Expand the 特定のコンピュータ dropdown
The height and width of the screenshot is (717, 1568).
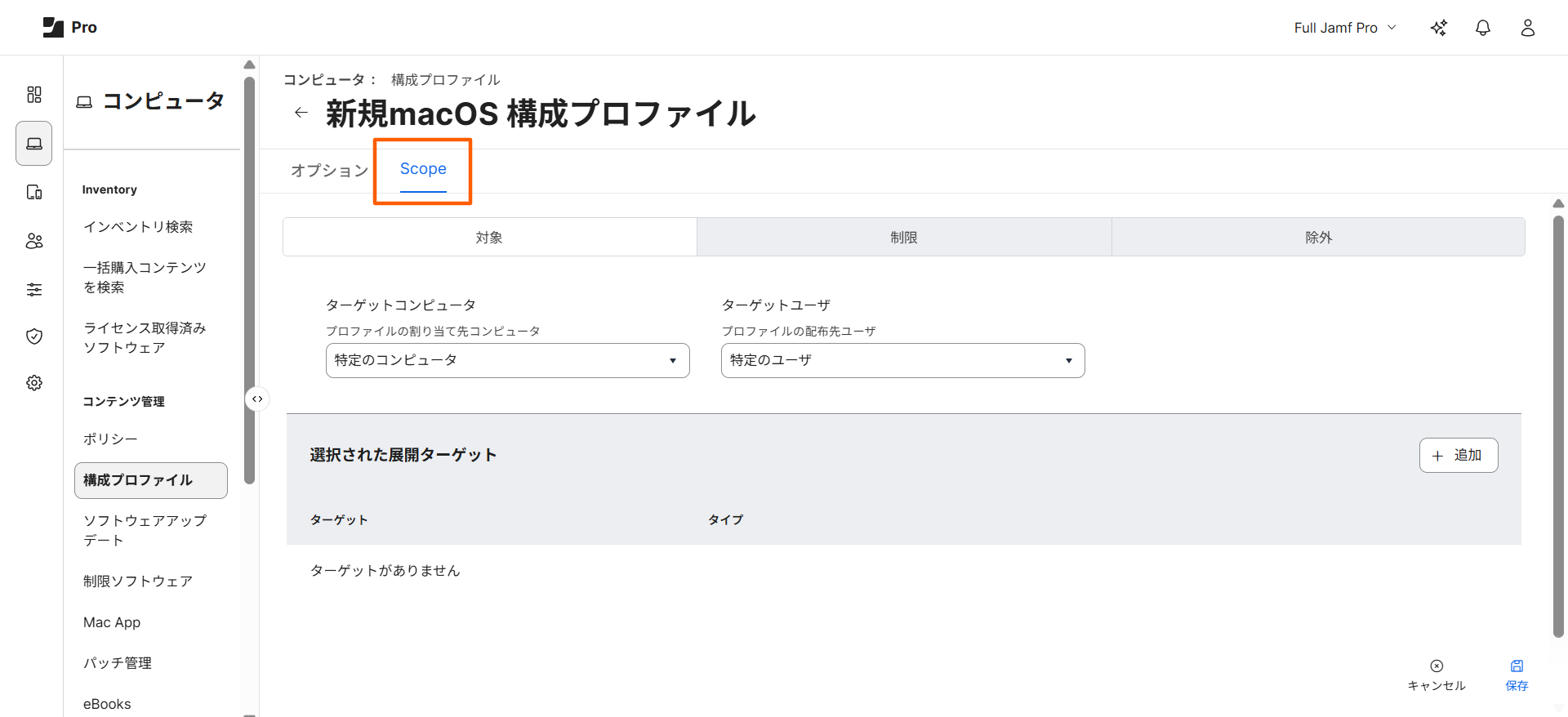click(x=507, y=361)
